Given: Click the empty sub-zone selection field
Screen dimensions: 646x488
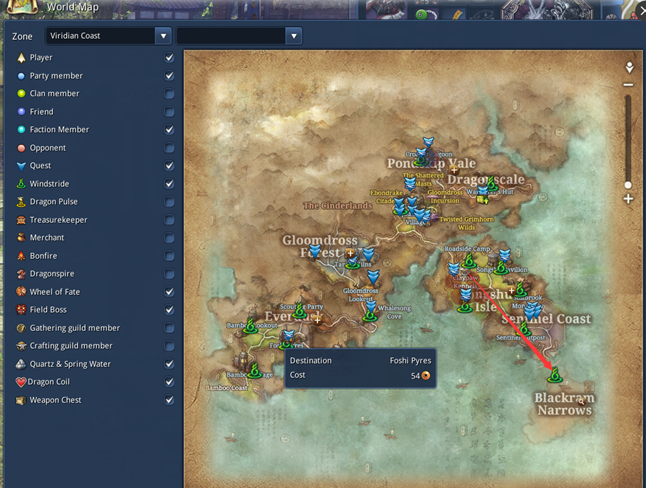Looking at the screenshot, I should pyautogui.click(x=231, y=36).
